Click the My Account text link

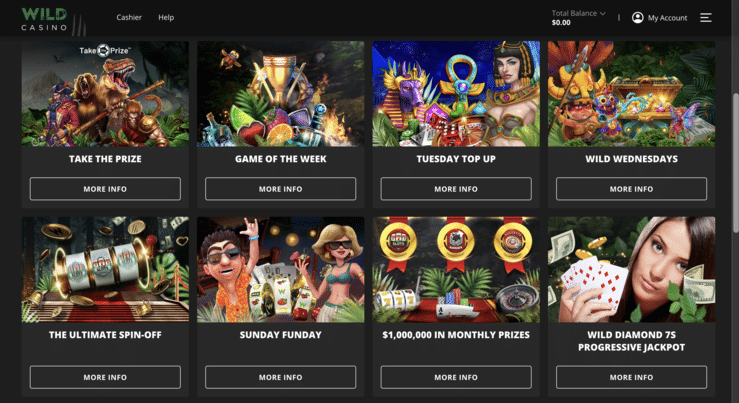pos(667,18)
